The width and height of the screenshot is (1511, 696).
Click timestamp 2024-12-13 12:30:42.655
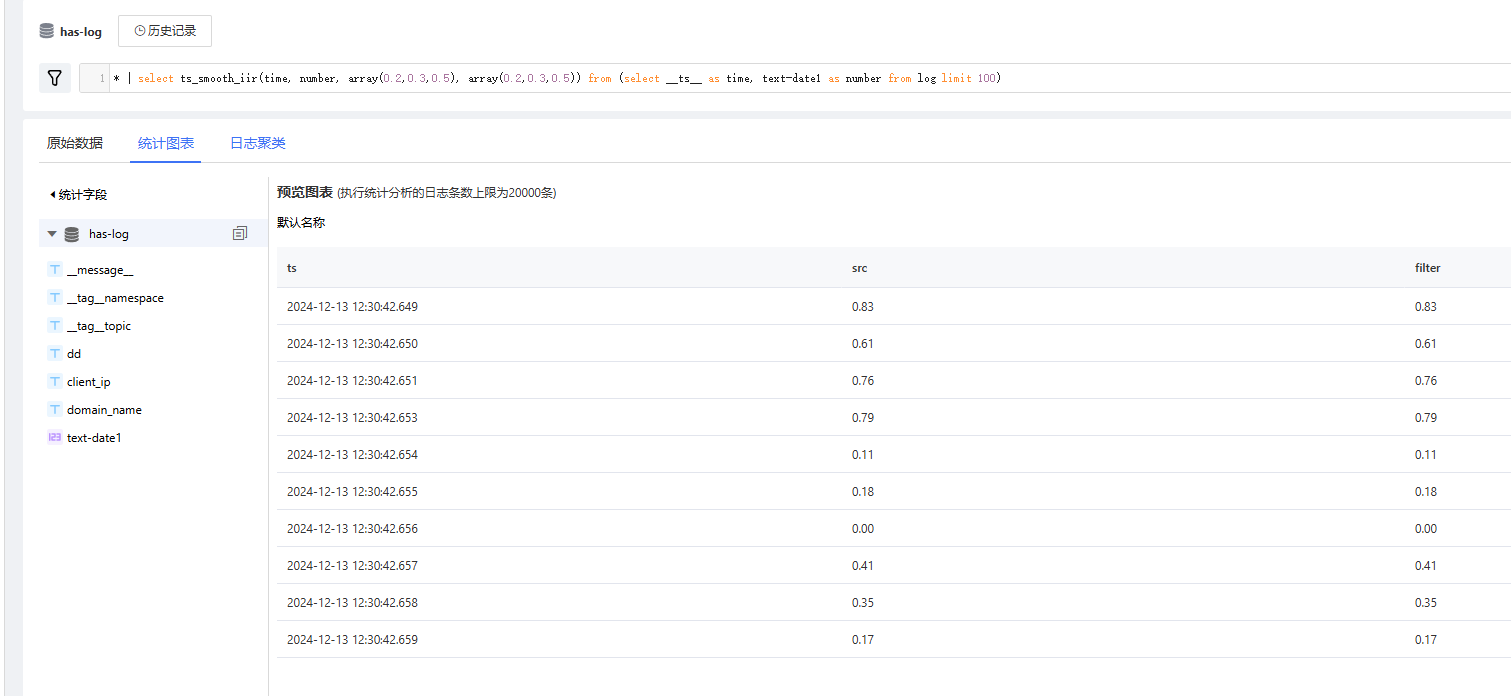tap(352, 492)
